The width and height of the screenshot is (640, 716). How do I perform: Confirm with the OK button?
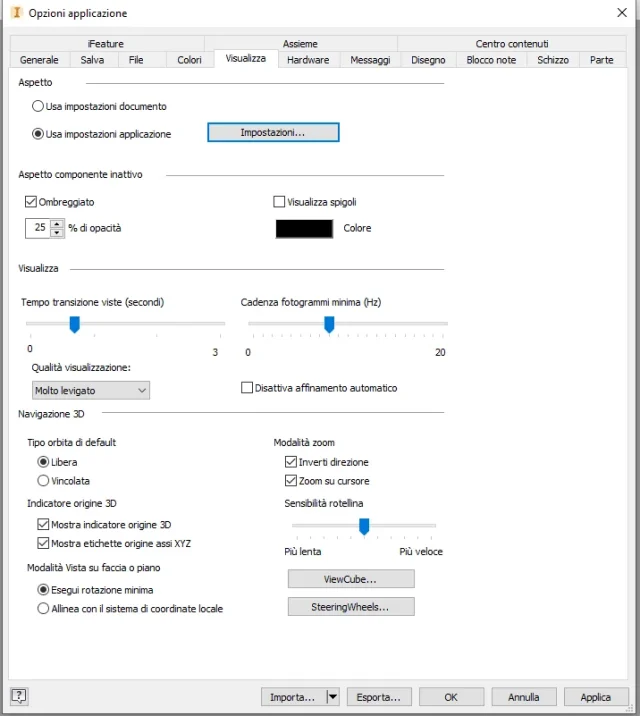click(x=451, y=697)
